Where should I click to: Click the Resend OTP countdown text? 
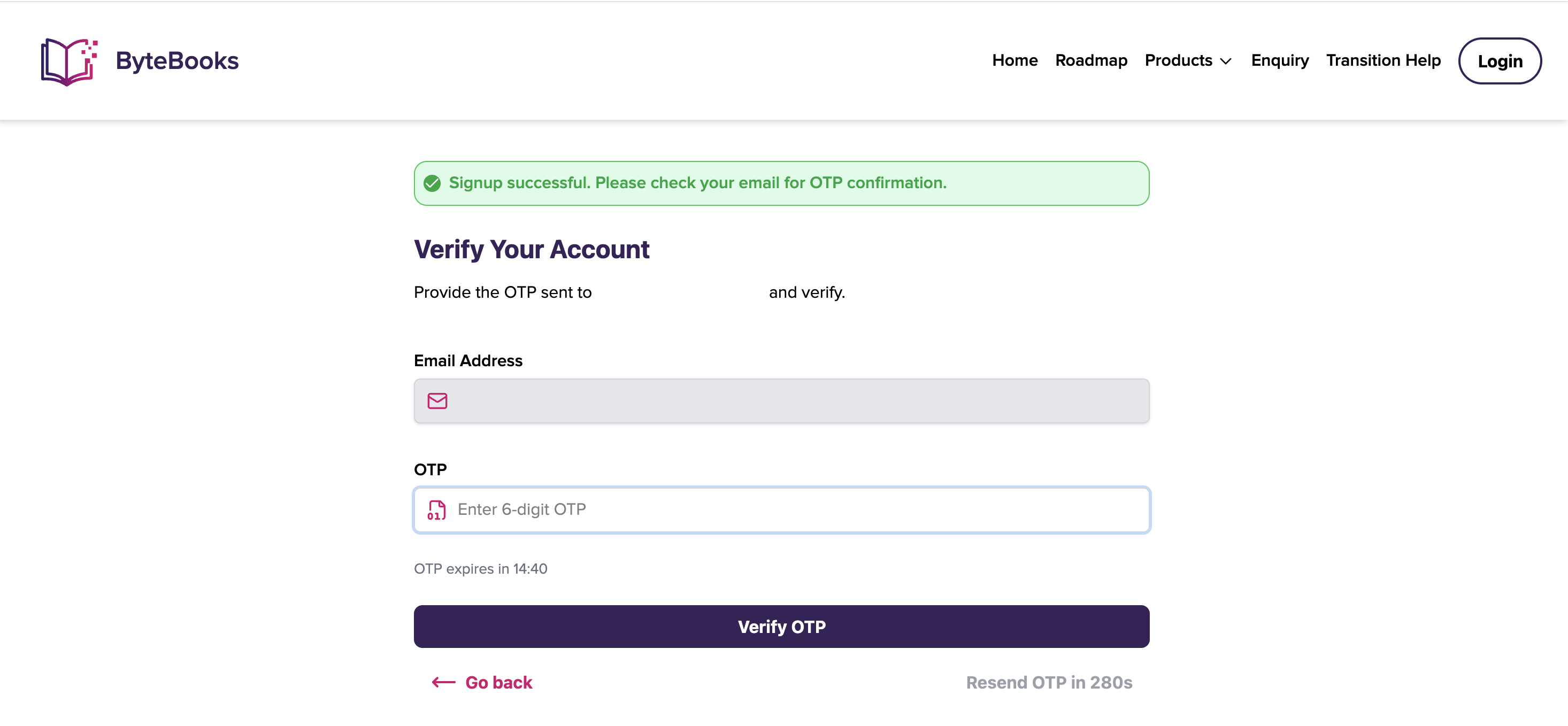(x=1049, y=683)
